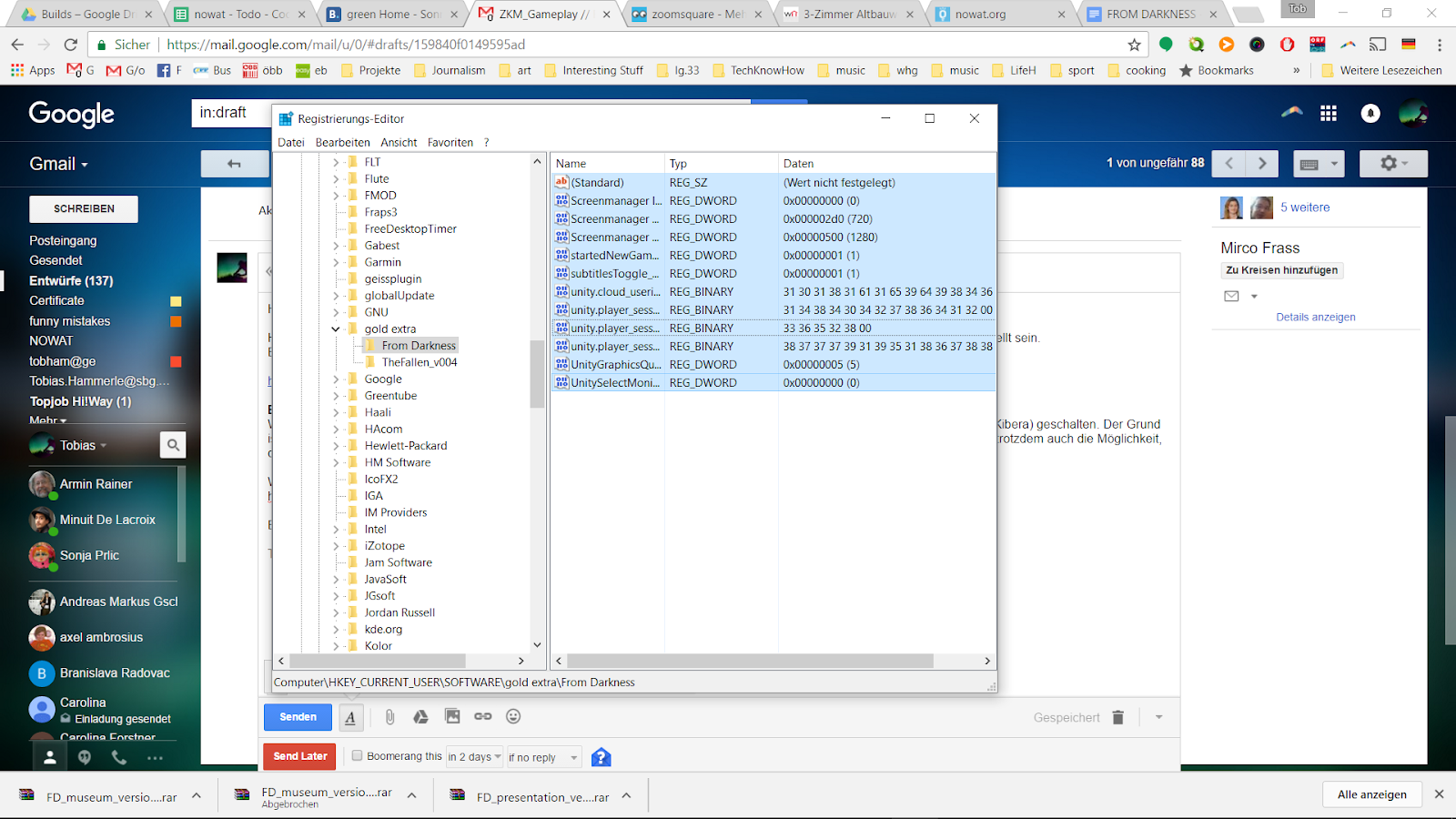Viewport: 1456px width, 819px height.
Task: Open the FD_presentation download options arrow
Action: pos(626,795)
